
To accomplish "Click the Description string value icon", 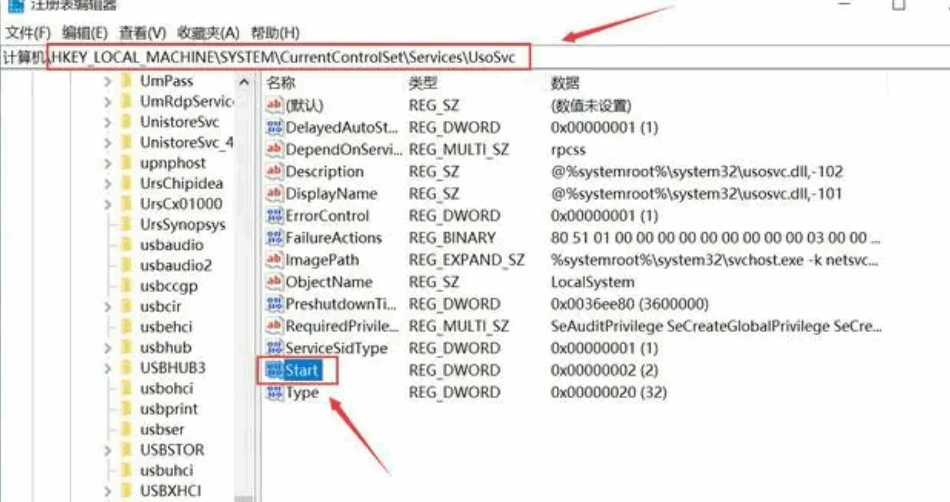I will (x=274, y=171).
